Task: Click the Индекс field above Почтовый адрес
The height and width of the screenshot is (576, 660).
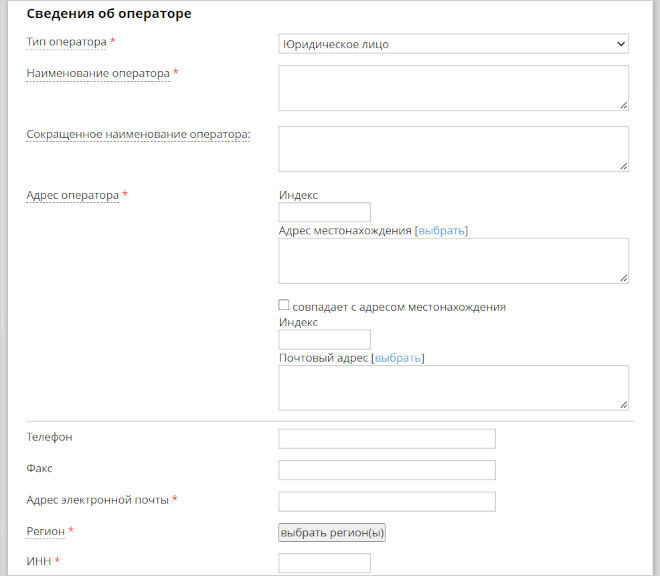Action: click(324, 340)
